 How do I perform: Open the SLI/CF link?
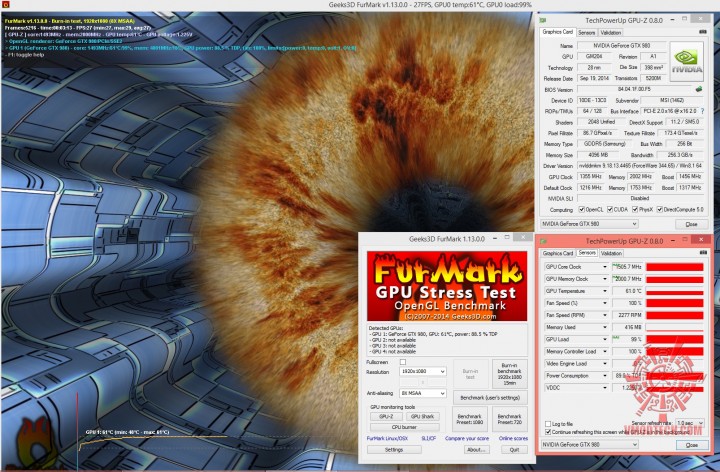click(x=428, y=438)
